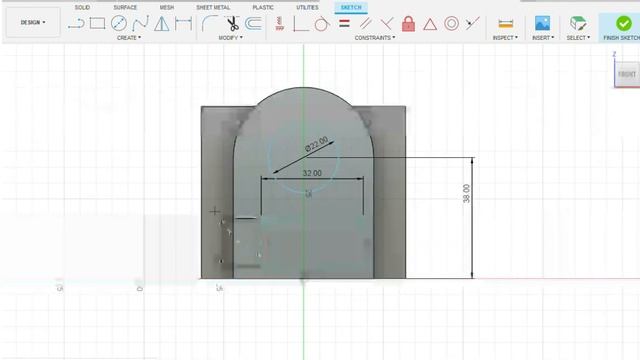Click the Front face of view cube

tap(627, 74)
